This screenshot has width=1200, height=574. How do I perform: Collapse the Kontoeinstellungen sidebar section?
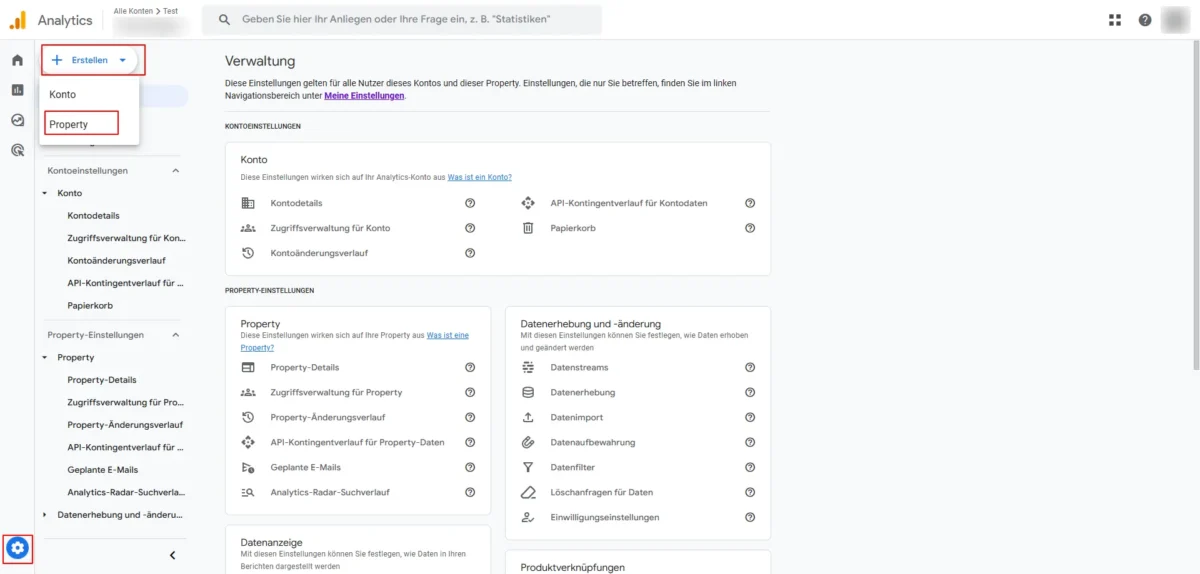[x=176, y=171]
